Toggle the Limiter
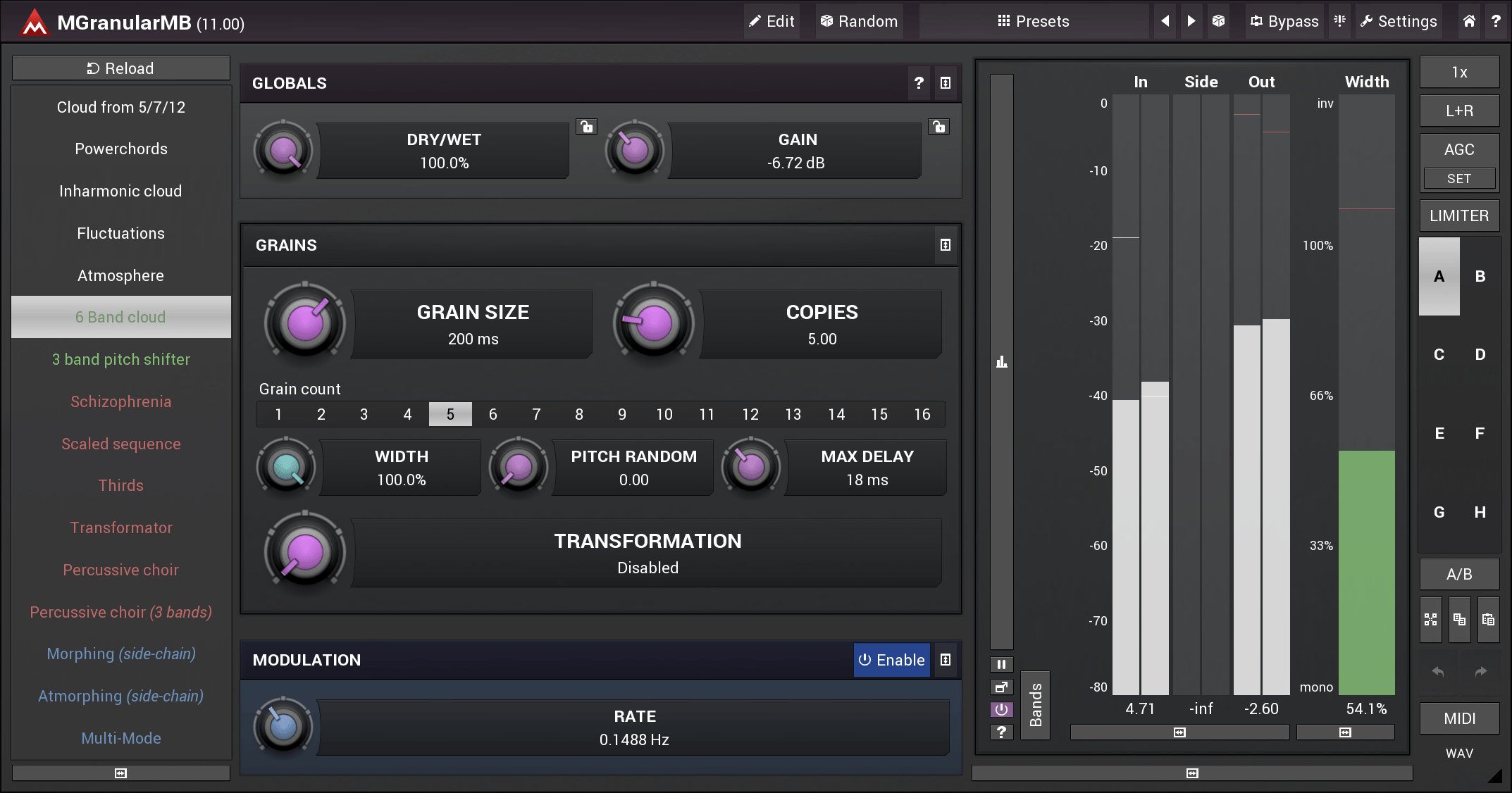1512x793 pixels. pyautogui.click(x=1459, y=216)
